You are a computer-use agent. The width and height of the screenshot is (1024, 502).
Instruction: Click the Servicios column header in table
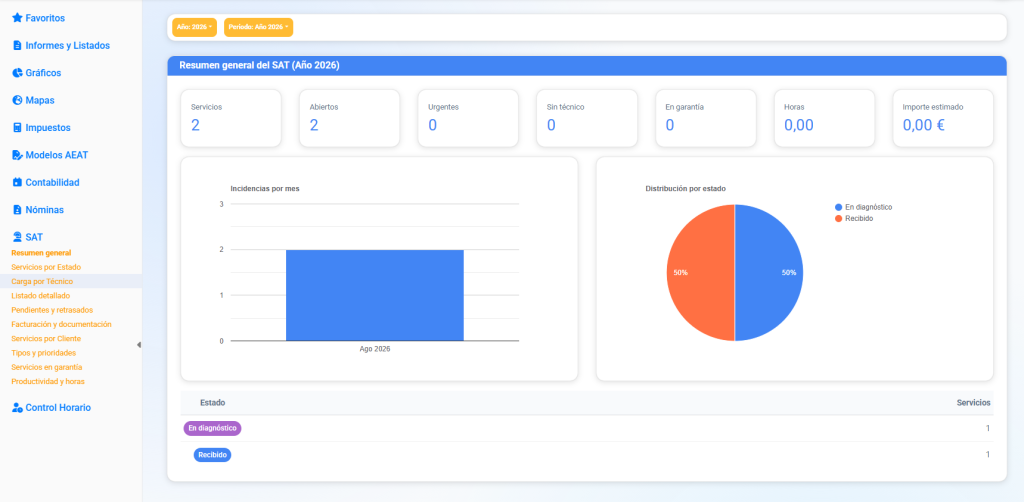pos(973,403)
